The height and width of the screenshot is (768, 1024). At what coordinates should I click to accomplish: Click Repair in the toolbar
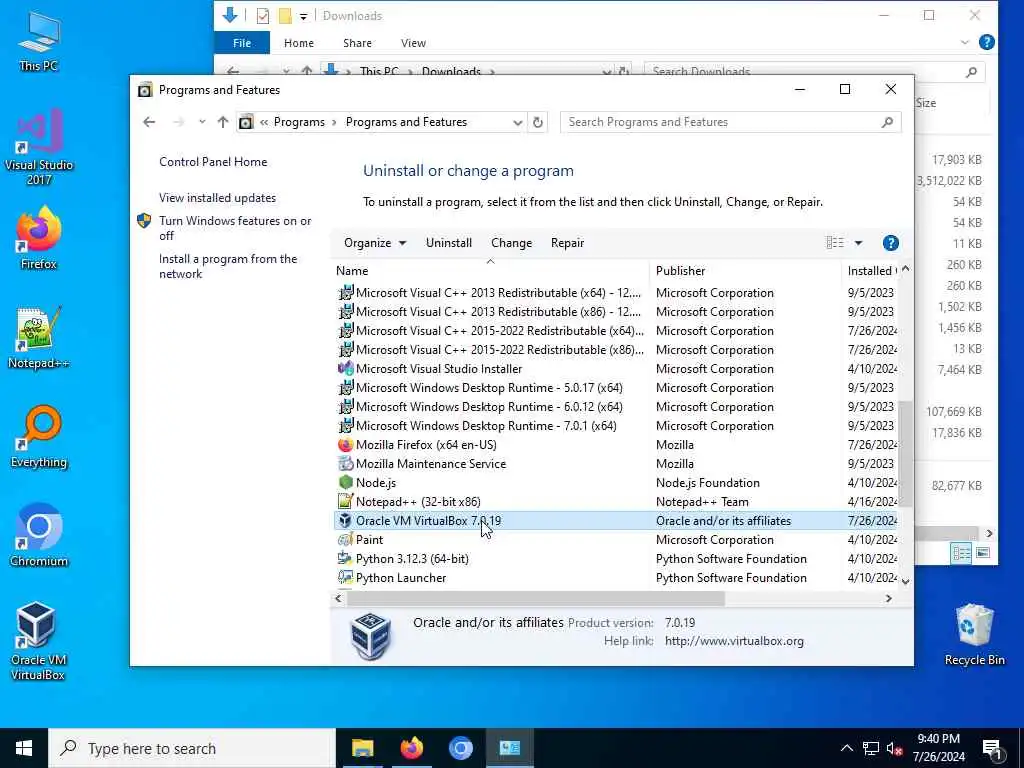[567, 243]
